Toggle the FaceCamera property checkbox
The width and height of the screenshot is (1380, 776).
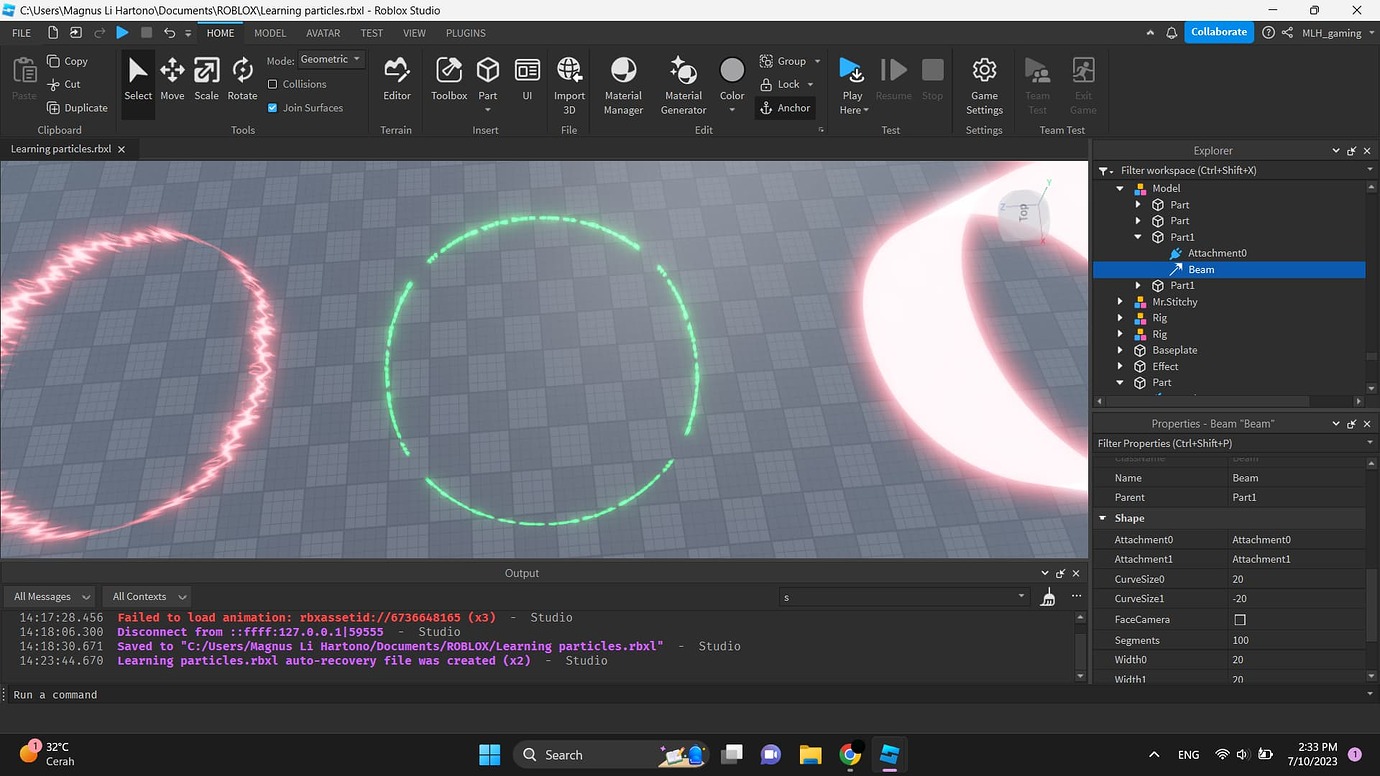(1240, 619)
